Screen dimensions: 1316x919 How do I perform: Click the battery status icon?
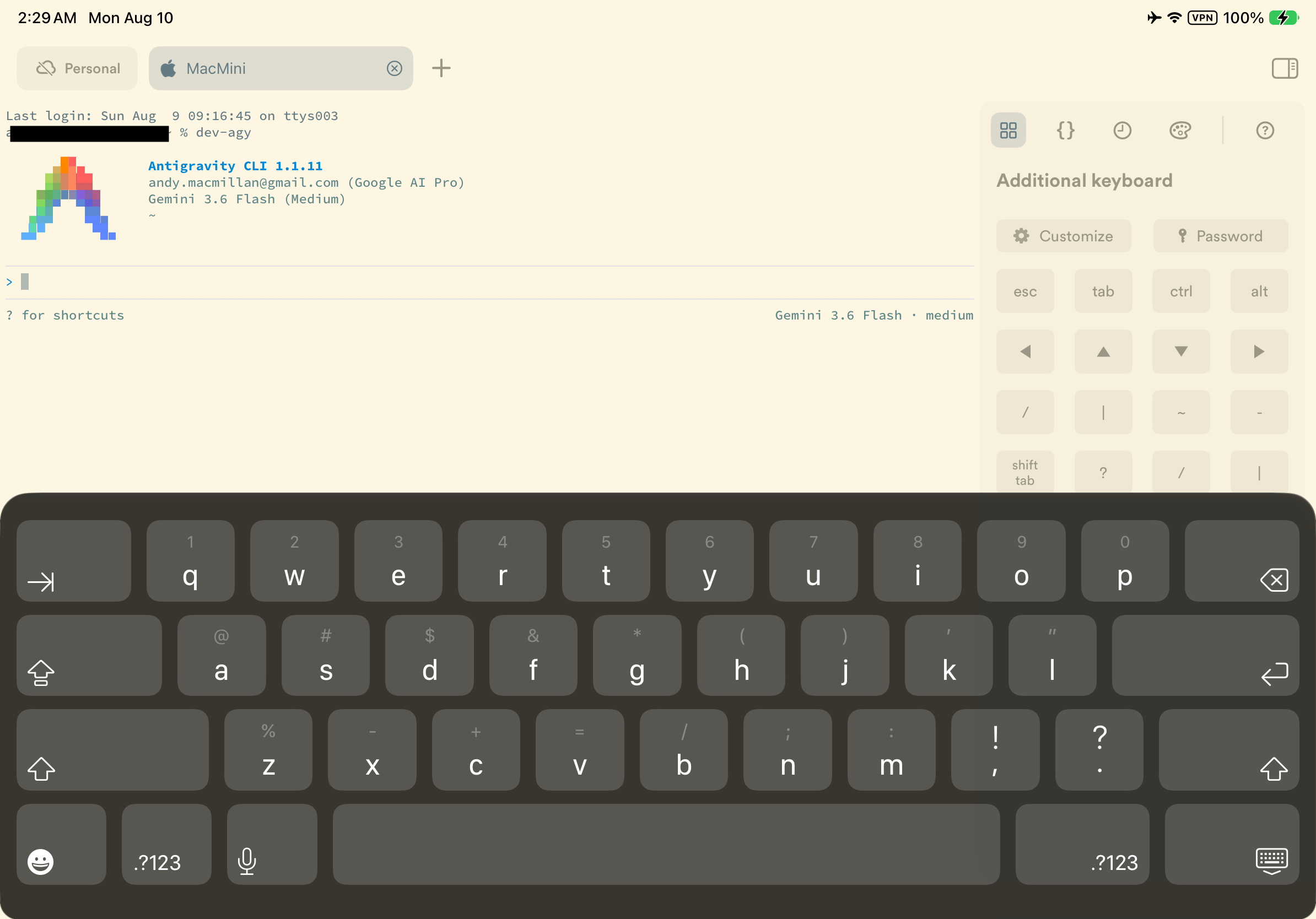click(x=1283, y=18)
